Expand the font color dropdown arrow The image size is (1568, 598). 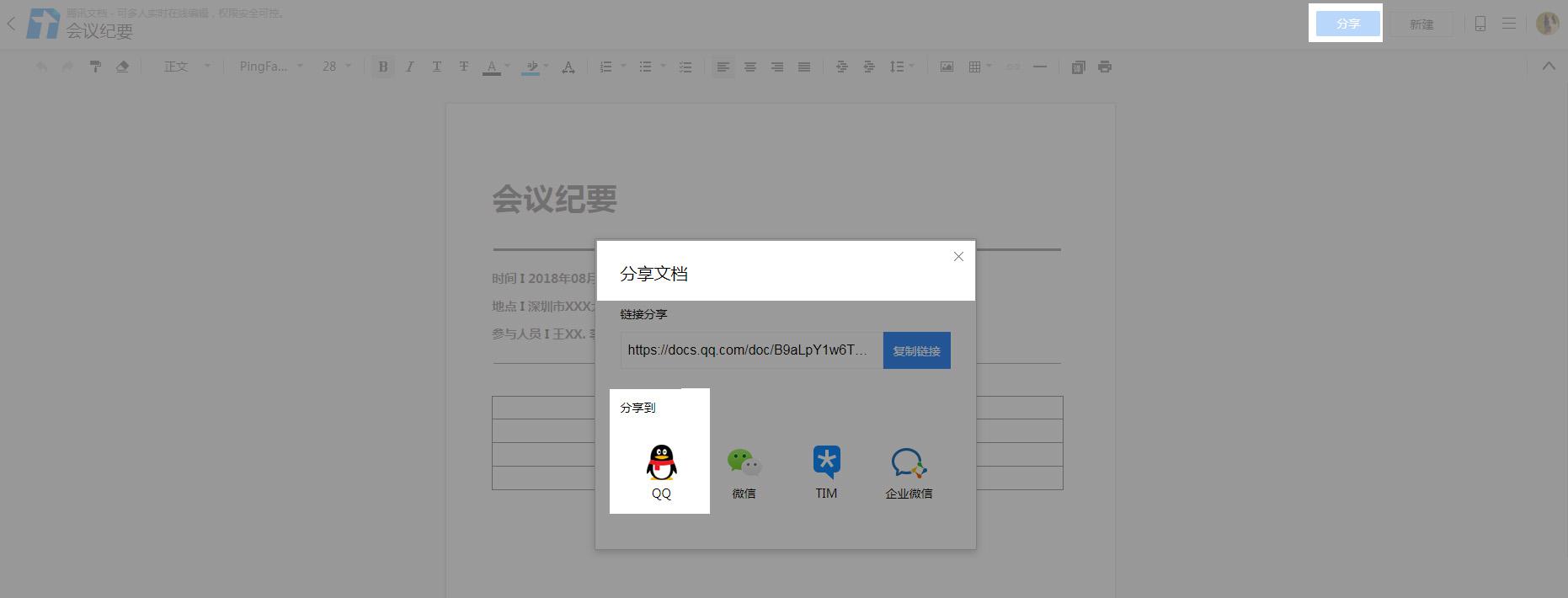(x=507, y=66)
